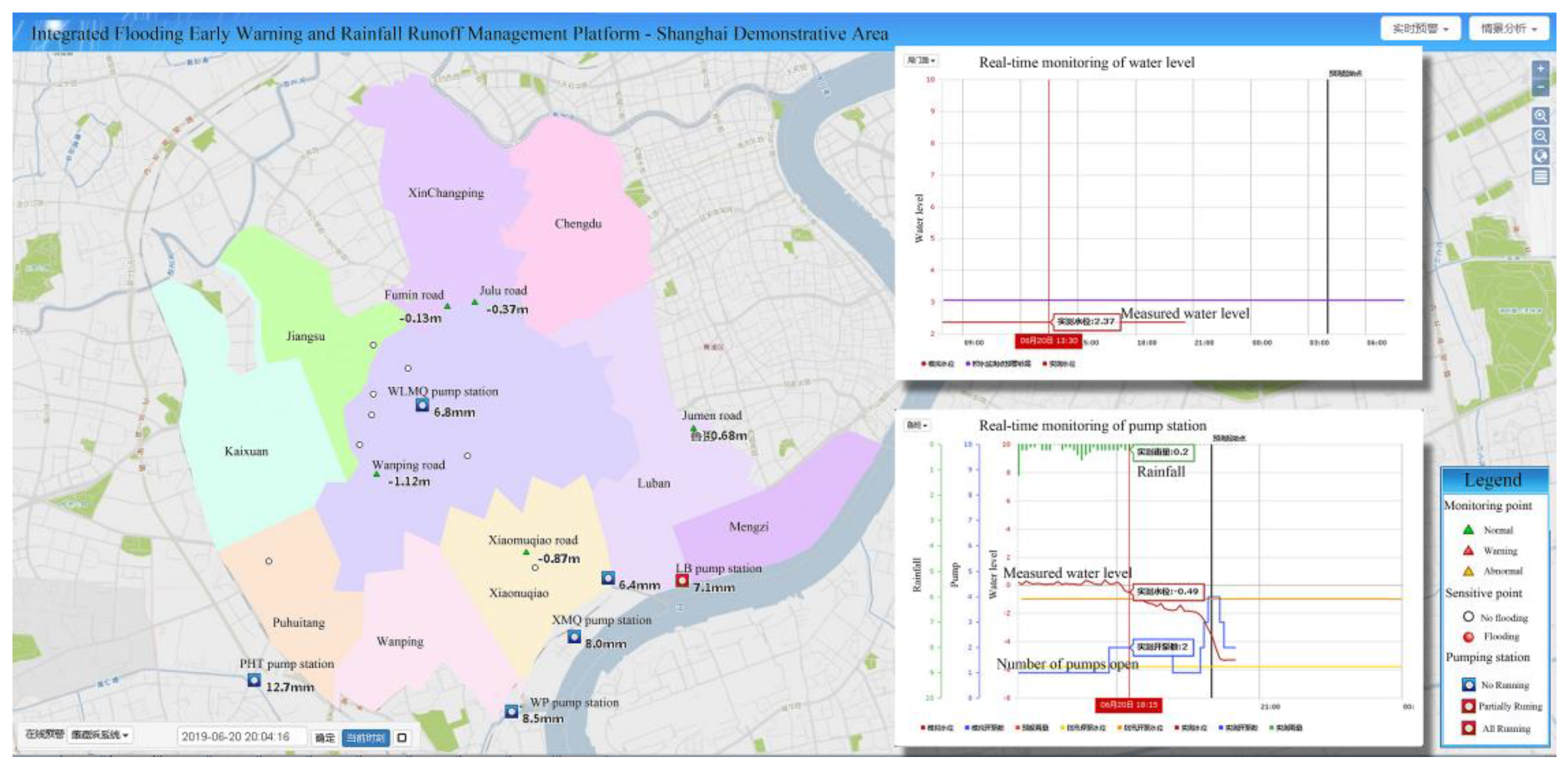Click the blue current time button
This screenshot has height=768, width=1568.
[365, 737]
